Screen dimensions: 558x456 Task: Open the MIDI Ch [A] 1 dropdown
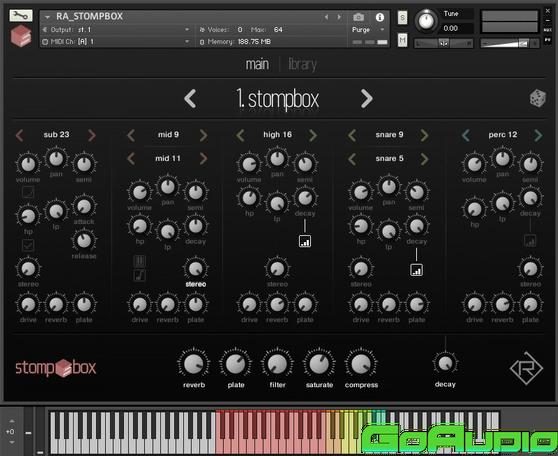tap(116, 42)
